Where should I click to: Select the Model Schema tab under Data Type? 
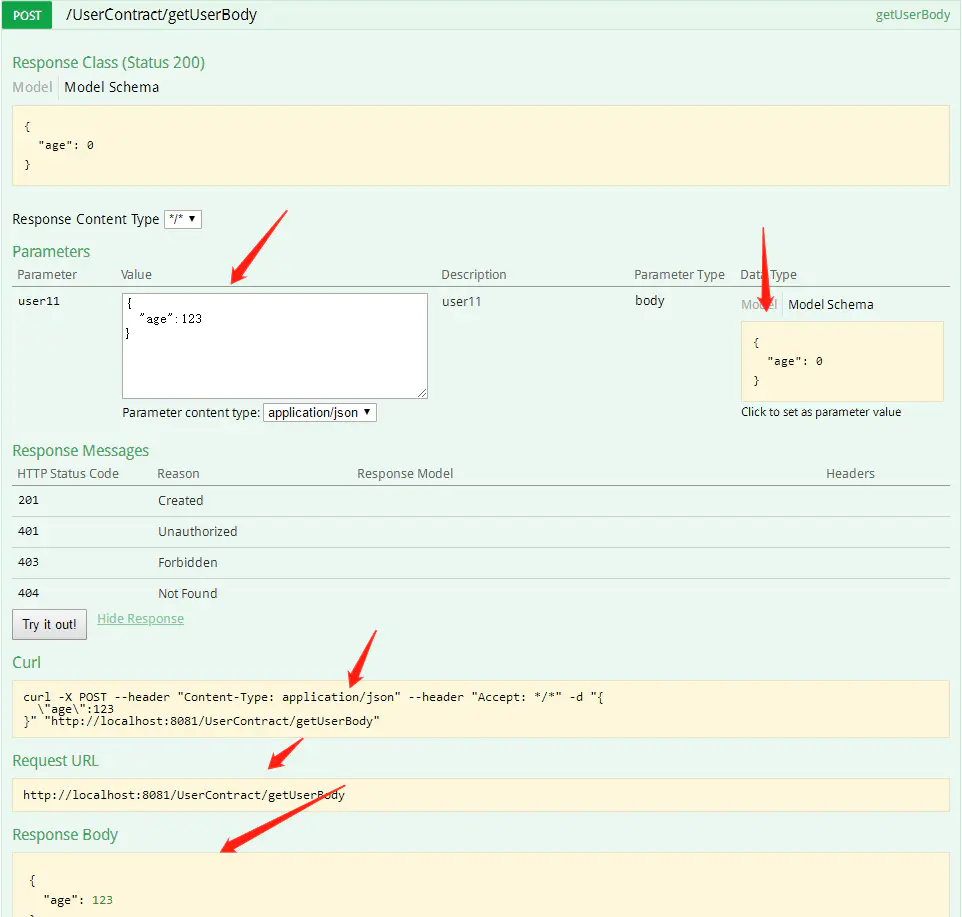tap(831, 304)
